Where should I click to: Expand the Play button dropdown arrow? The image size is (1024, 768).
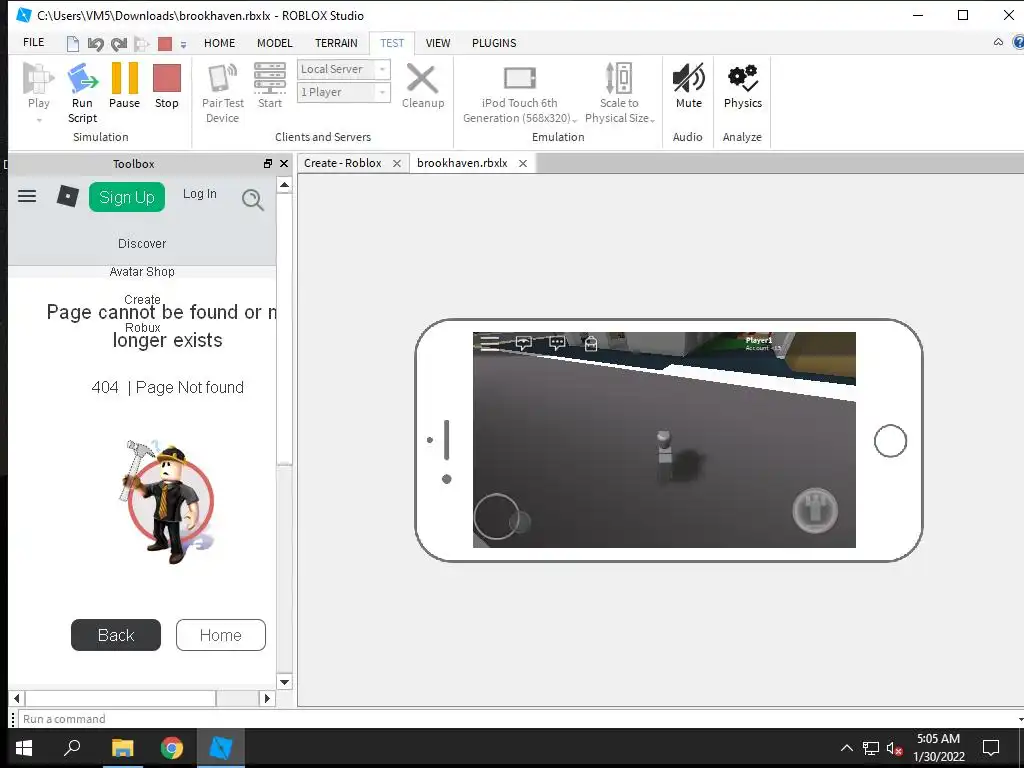point(39,120)
